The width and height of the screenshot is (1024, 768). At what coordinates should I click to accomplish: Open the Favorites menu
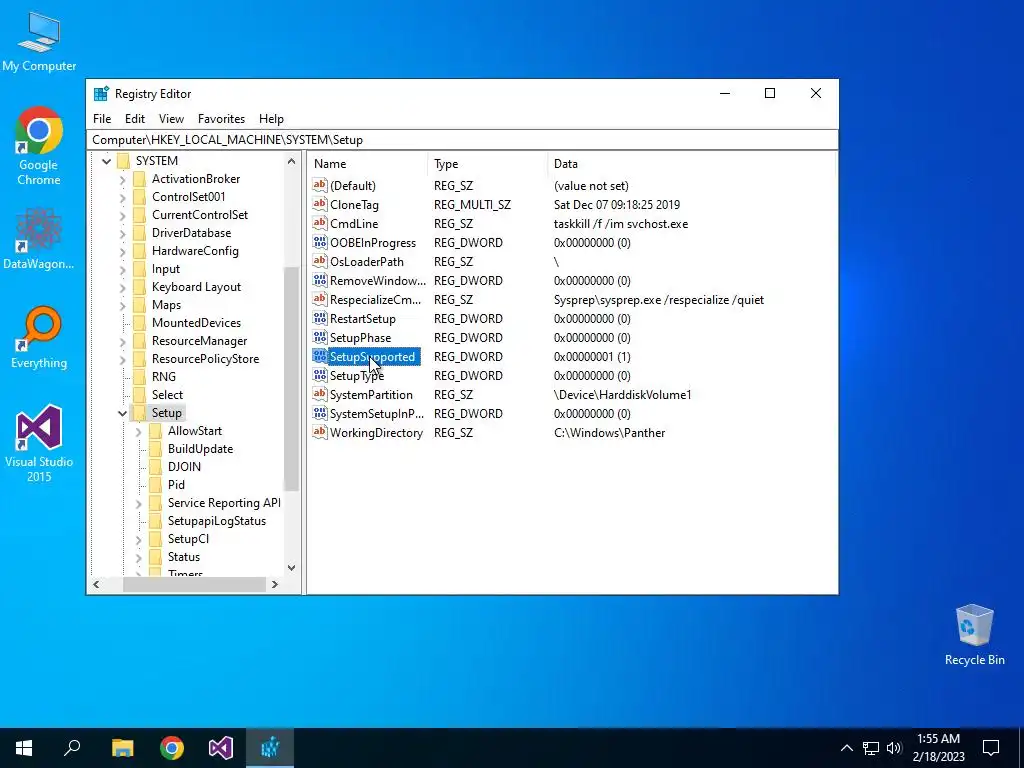point(221,119)
